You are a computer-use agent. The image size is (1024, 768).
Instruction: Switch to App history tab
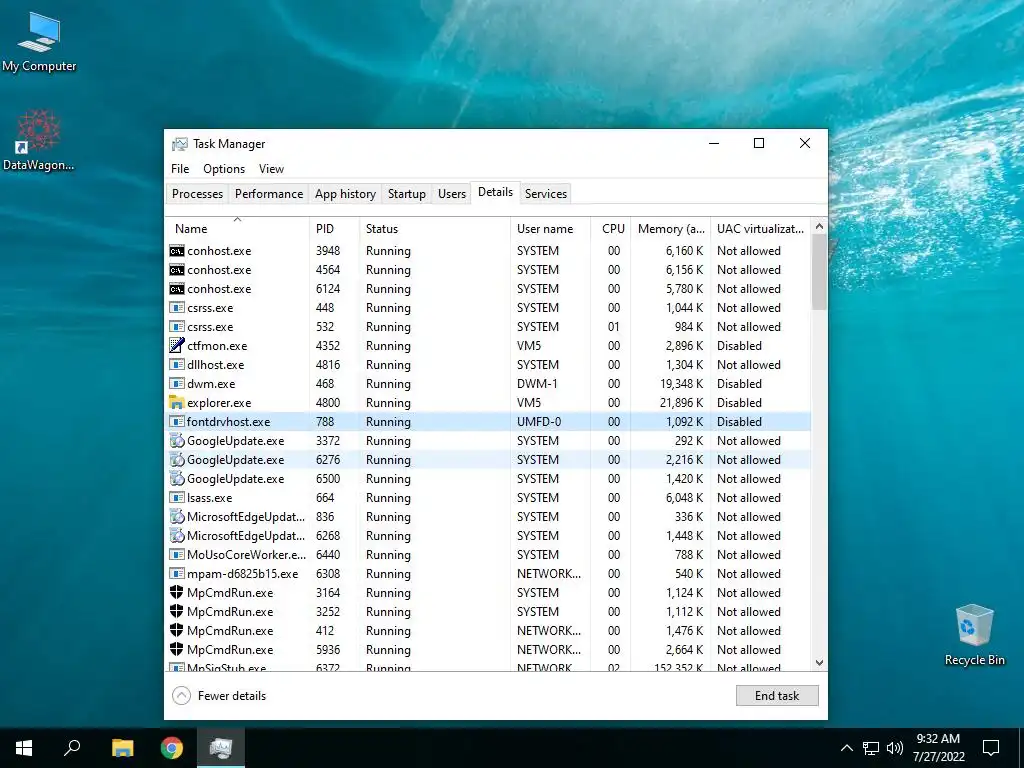pyautogui.click(x=345, y=194)
